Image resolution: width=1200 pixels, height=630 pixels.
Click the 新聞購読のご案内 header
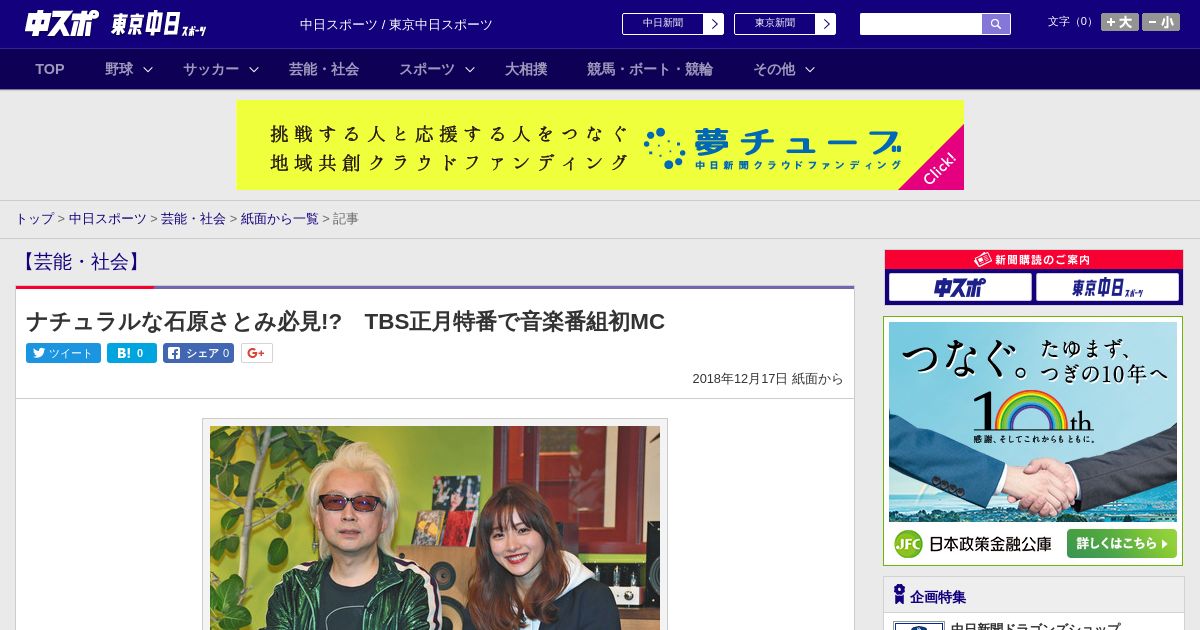(1033, 260)
